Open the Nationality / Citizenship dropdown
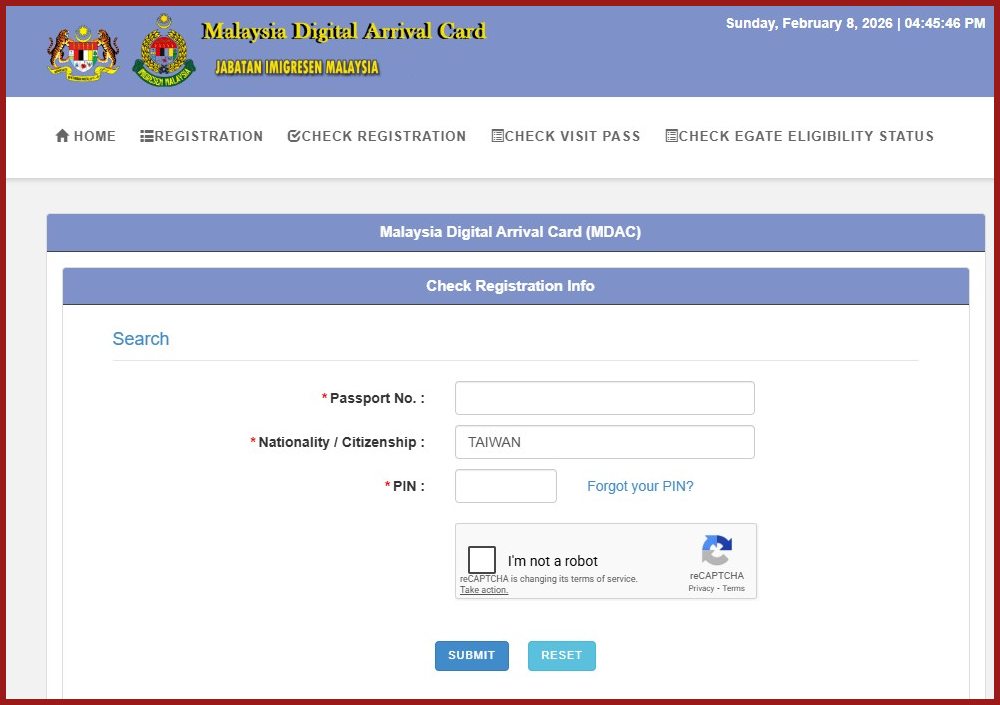Image resolution: width=1000 pixels, height=705 pixels. click(x=604, y=442)
